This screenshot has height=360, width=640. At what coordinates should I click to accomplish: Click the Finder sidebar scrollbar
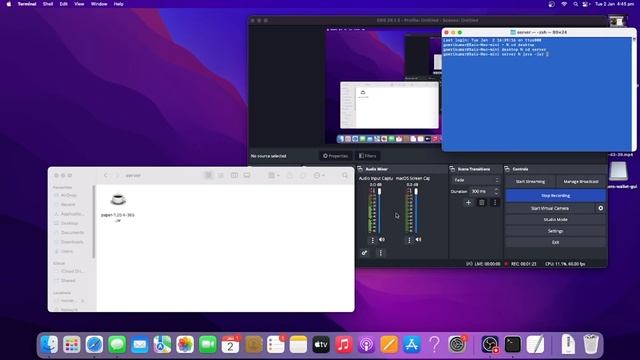94,222
